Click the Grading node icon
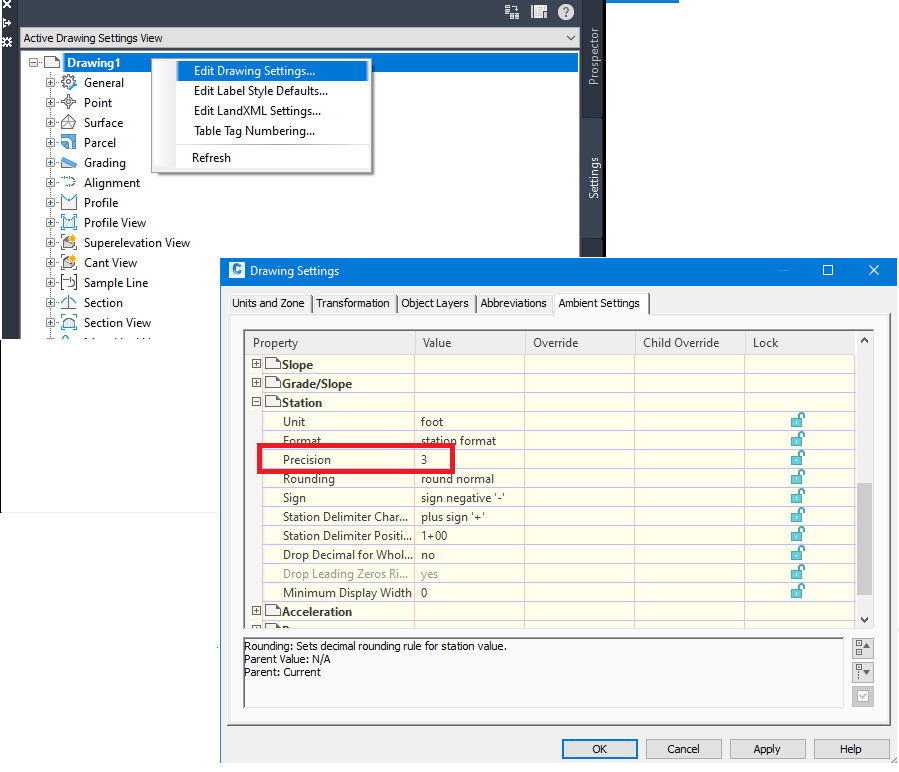This screenshot has width=899, height=772. coord(69,162)
